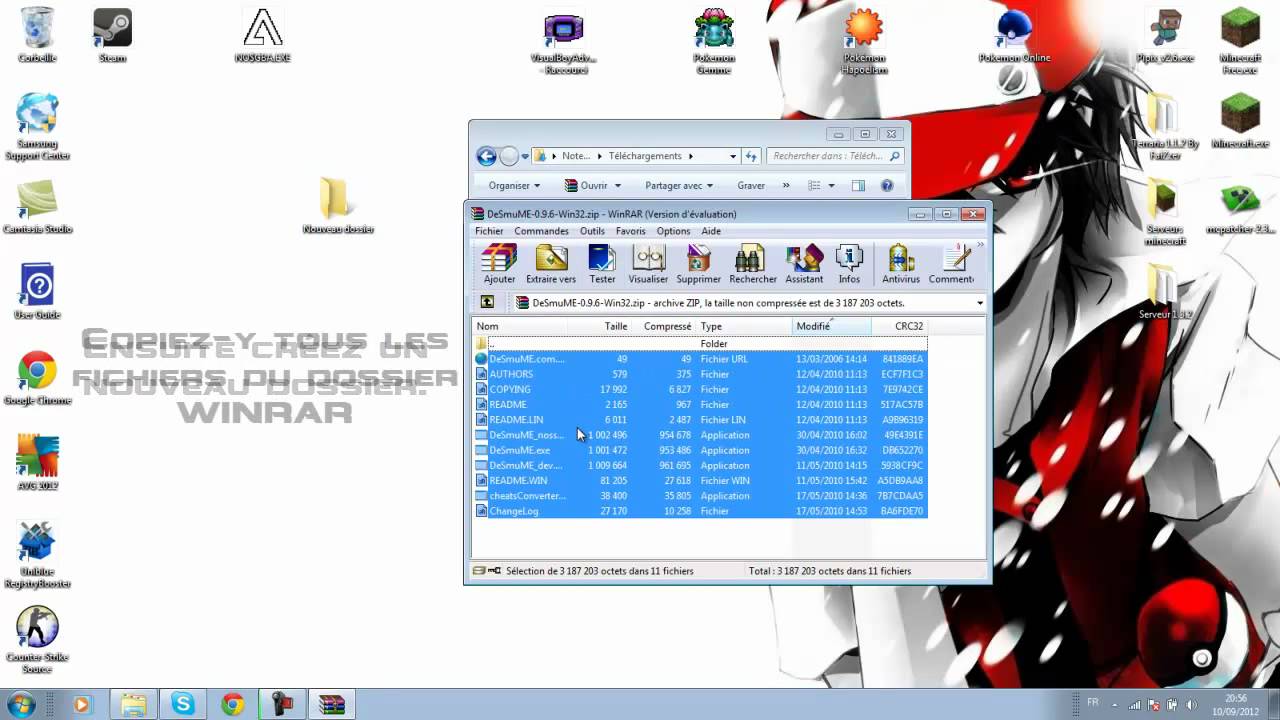Open the Partager avec dropdown in Explorer
1280x720 pixels.
[x=679, y=186]
